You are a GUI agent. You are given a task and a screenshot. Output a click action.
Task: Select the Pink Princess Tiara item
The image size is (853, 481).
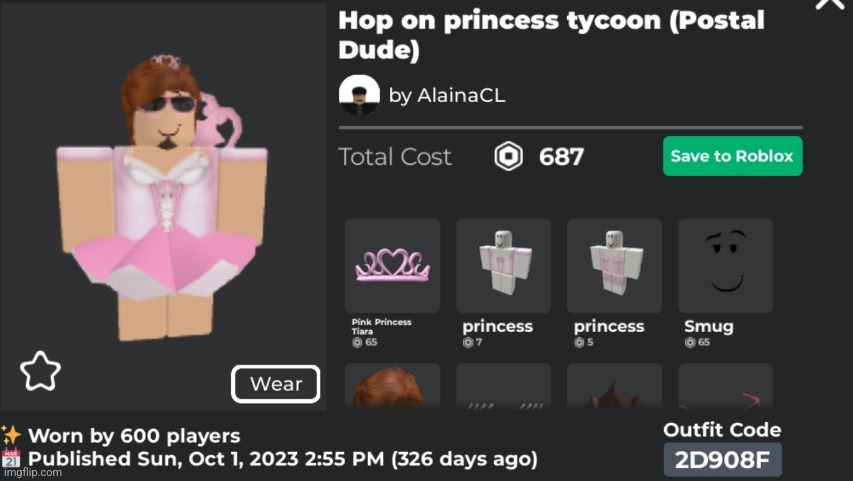392,266
